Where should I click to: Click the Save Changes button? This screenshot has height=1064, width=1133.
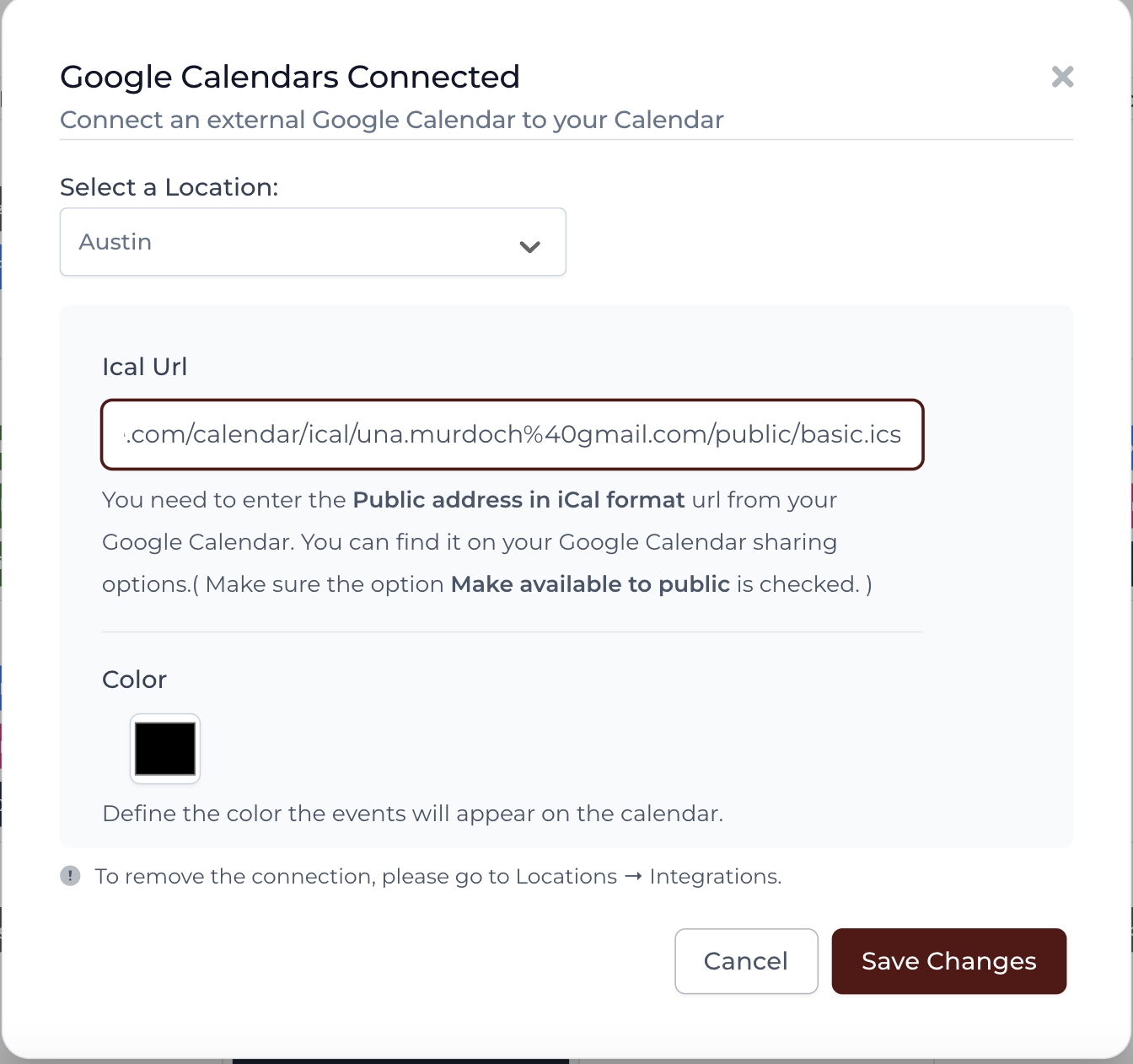pyautogui.click(x=949, y=961)
